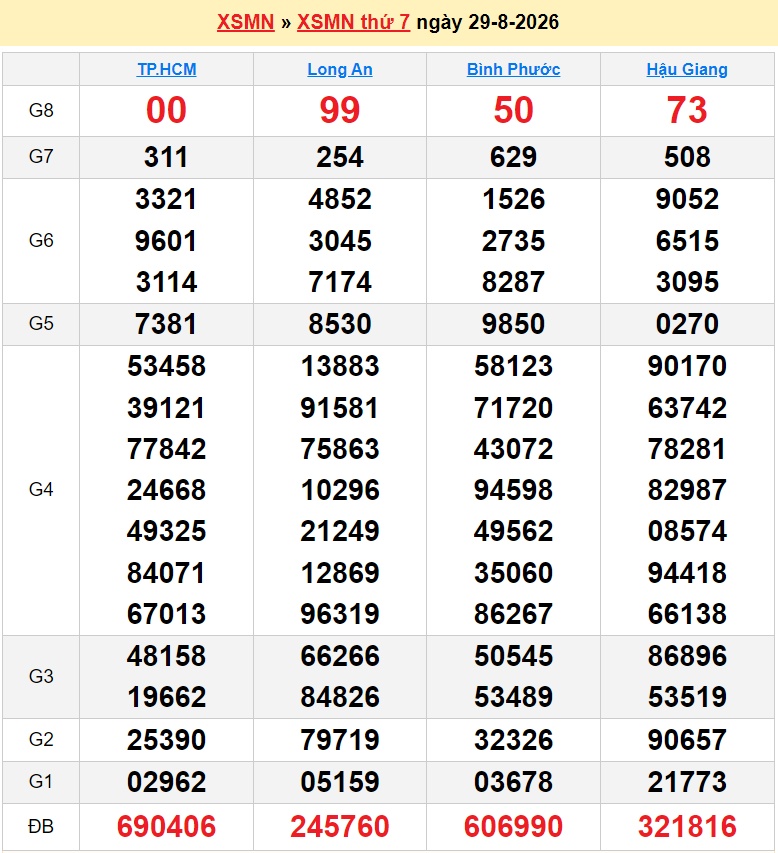Click G4 number 21249
The width and height of the screenshot is (778, 853).
pyautogui.click(x=339, y=531)
